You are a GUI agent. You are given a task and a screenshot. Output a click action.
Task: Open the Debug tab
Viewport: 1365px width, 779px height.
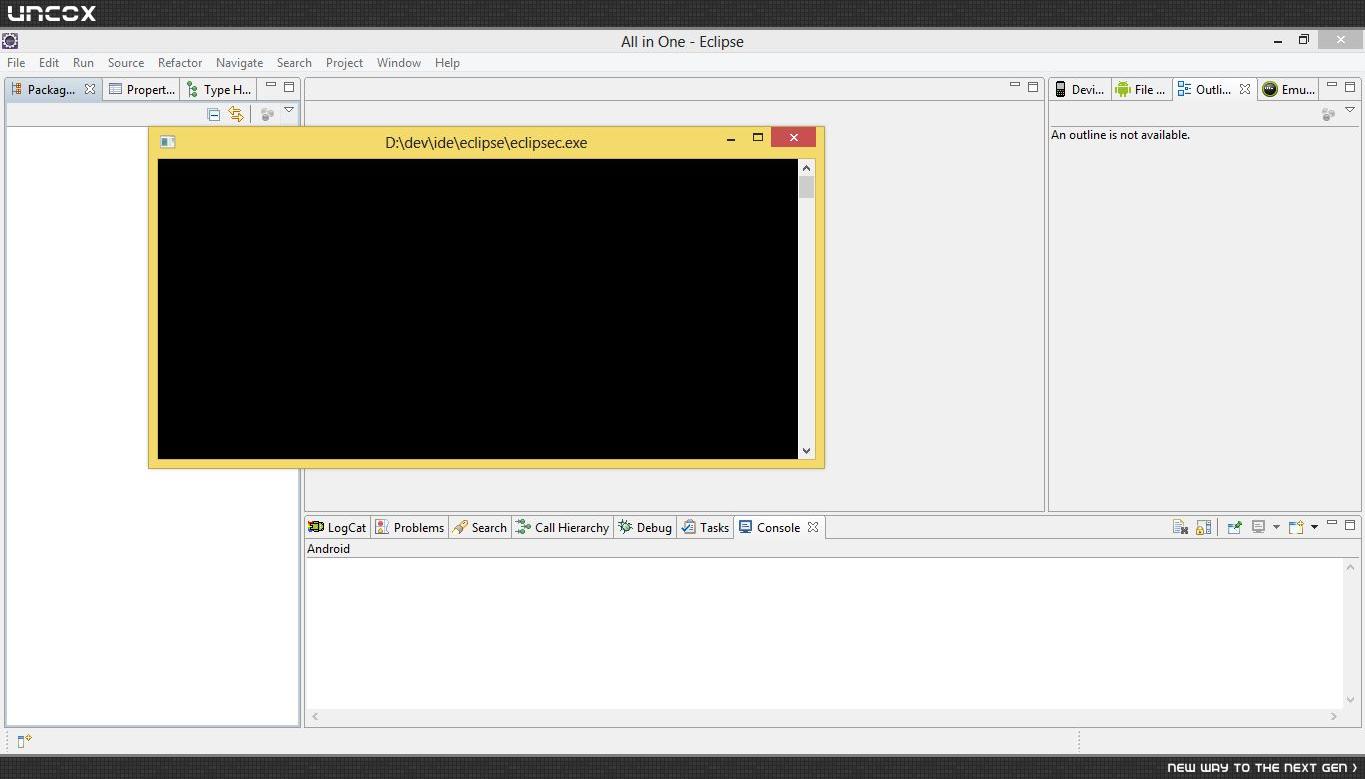[645, 527]
